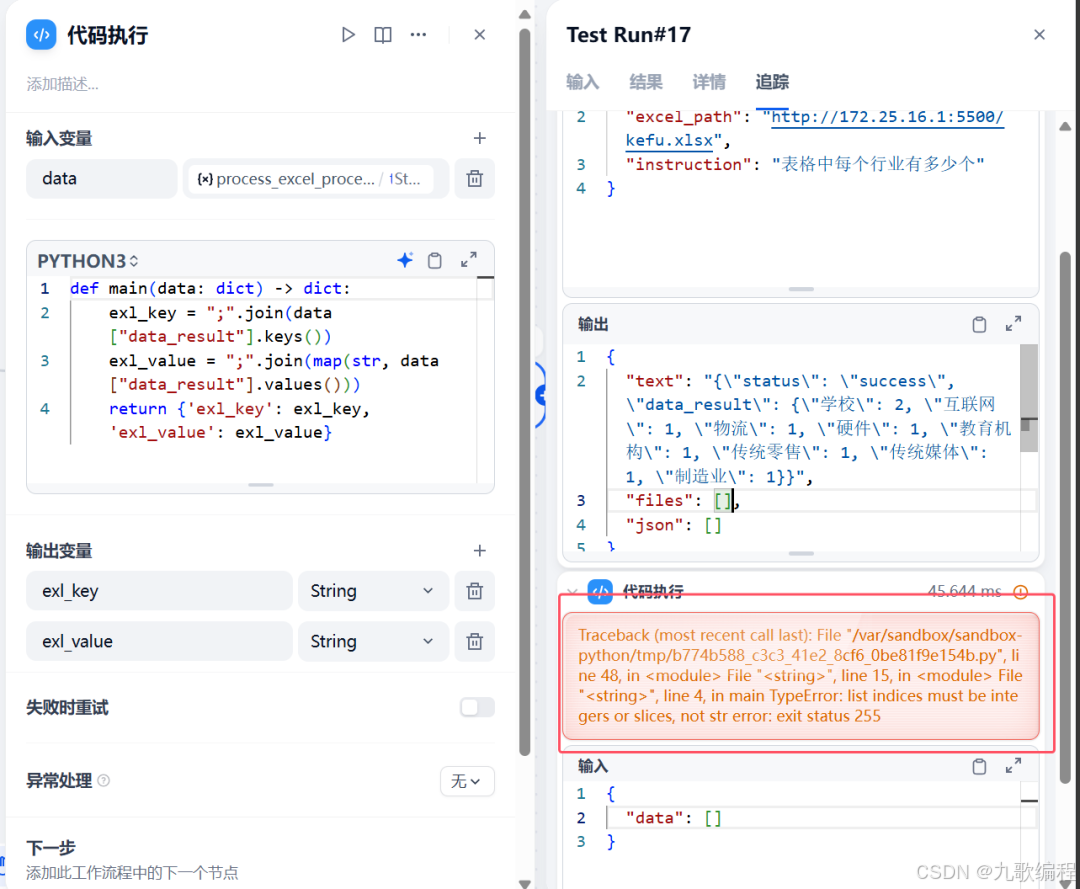The image size is (1080, 889).
Task: Delete the data input variable
Action: click(x=475, y=179)
